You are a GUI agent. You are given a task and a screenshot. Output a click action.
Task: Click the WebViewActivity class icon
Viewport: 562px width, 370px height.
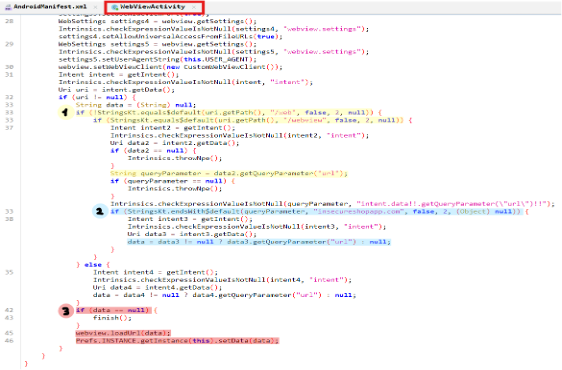click(x=115, y=7)
